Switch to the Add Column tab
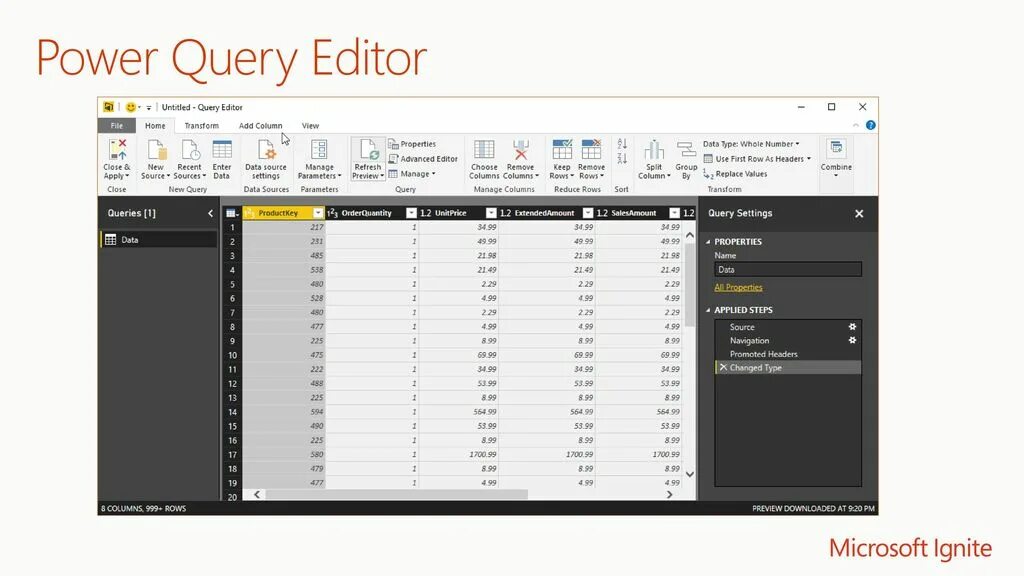The height and width of the screenshot is (576, 1024). click(261, 125)
